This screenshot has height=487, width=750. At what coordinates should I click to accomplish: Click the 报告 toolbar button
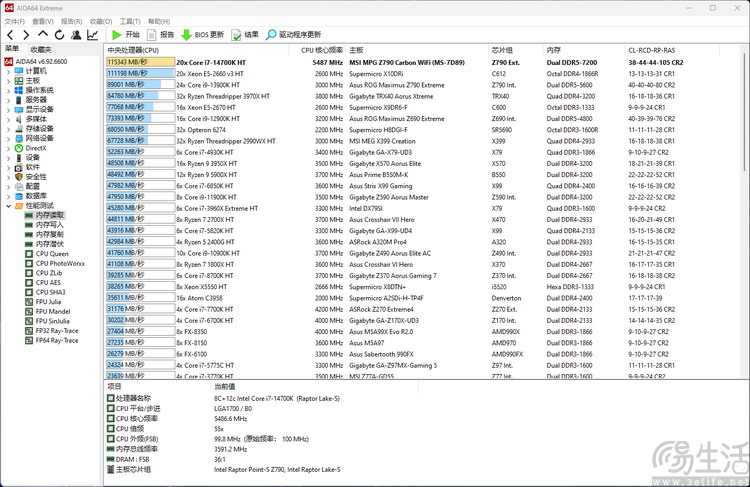160,34
